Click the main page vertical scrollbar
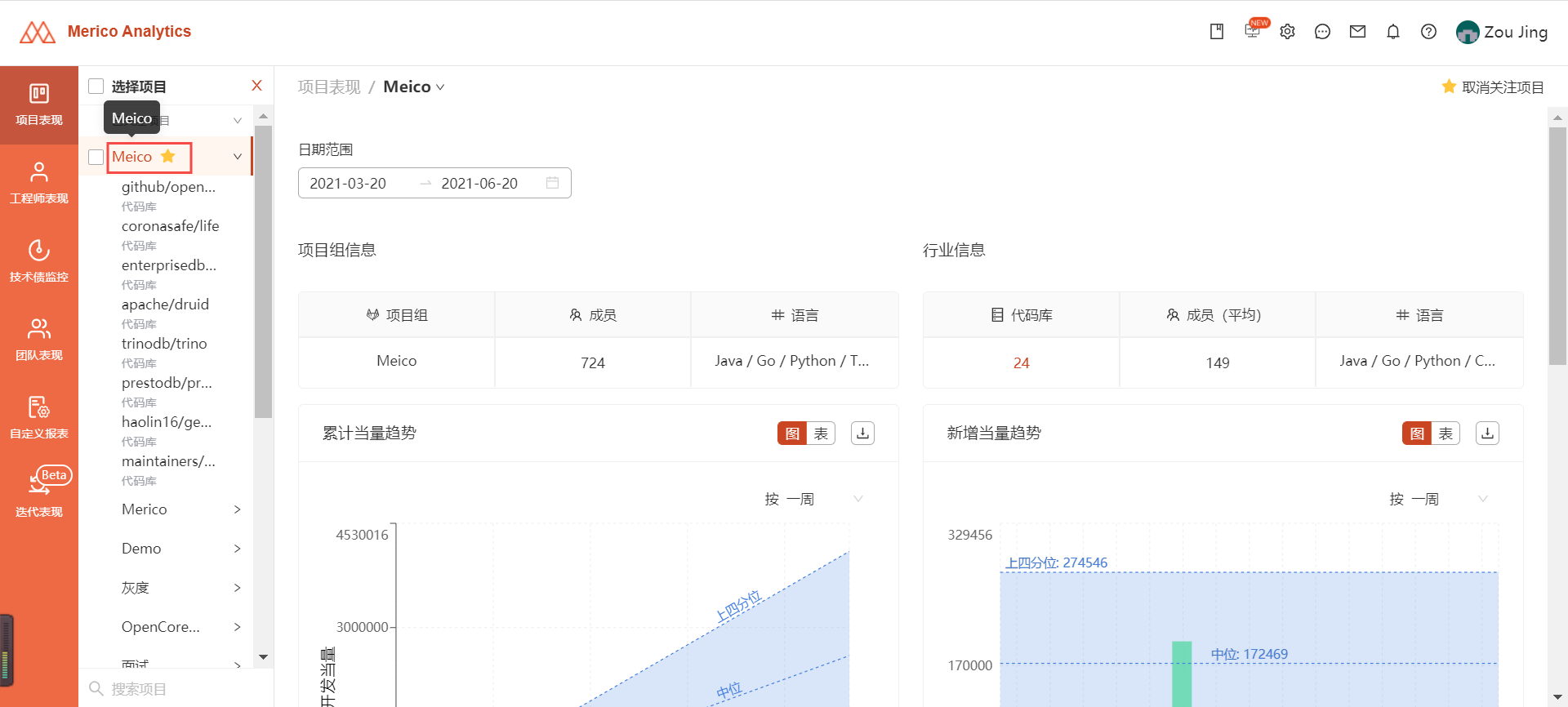Screen dimensions: 1568x707 [1558, 245]
